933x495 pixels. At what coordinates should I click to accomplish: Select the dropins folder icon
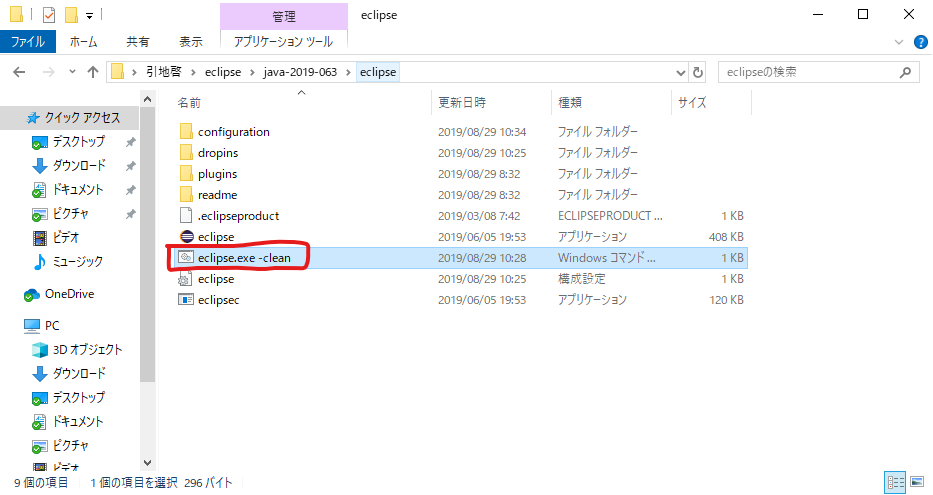(x=186, y=153)
